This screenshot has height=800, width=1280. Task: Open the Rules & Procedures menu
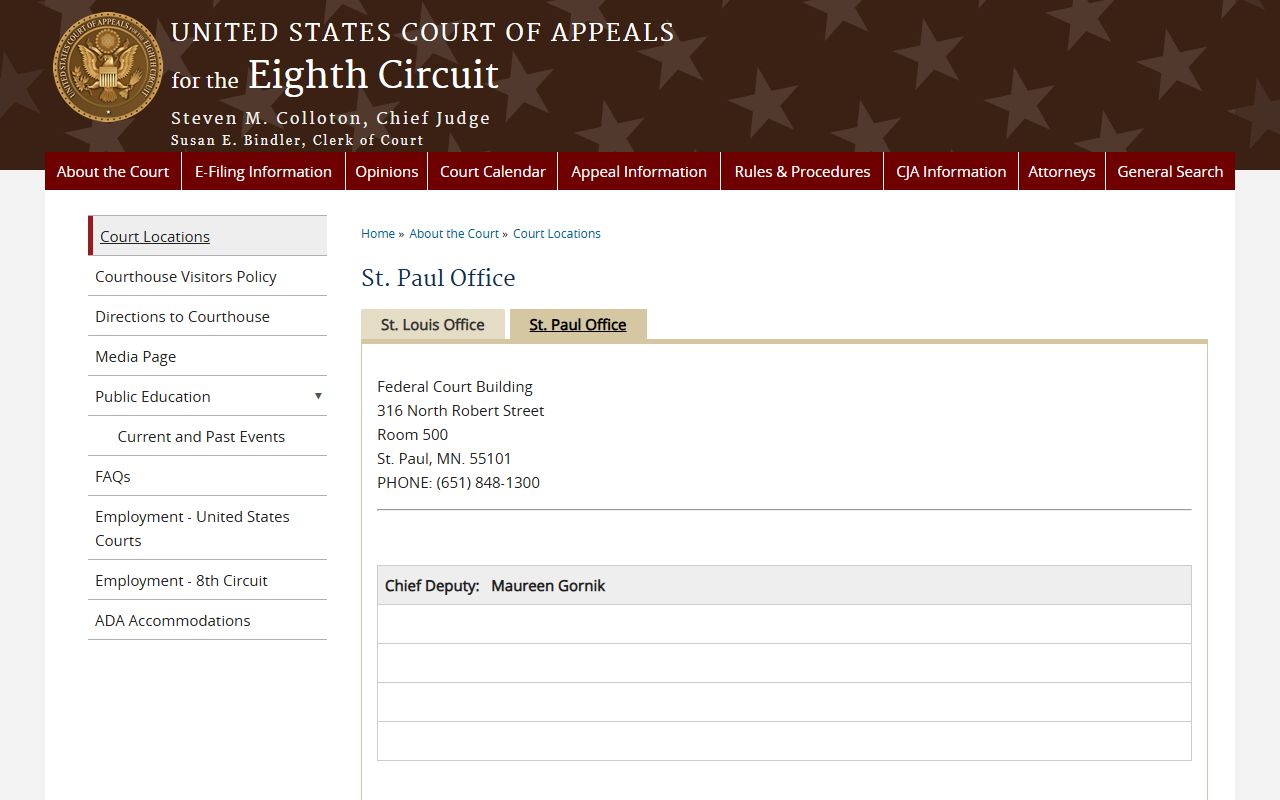[x=802, y=171]
